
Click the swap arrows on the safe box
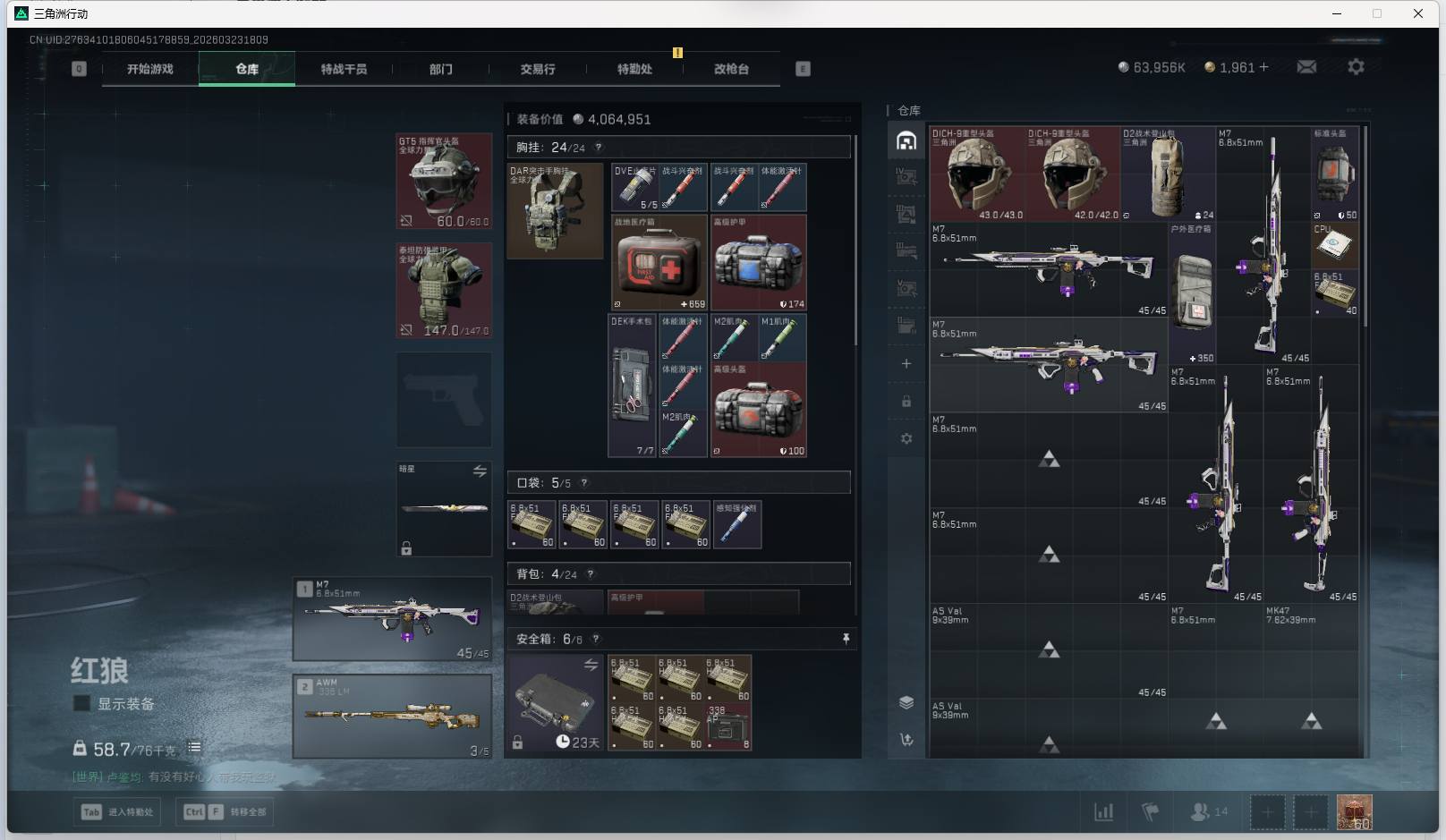point(591,665)
